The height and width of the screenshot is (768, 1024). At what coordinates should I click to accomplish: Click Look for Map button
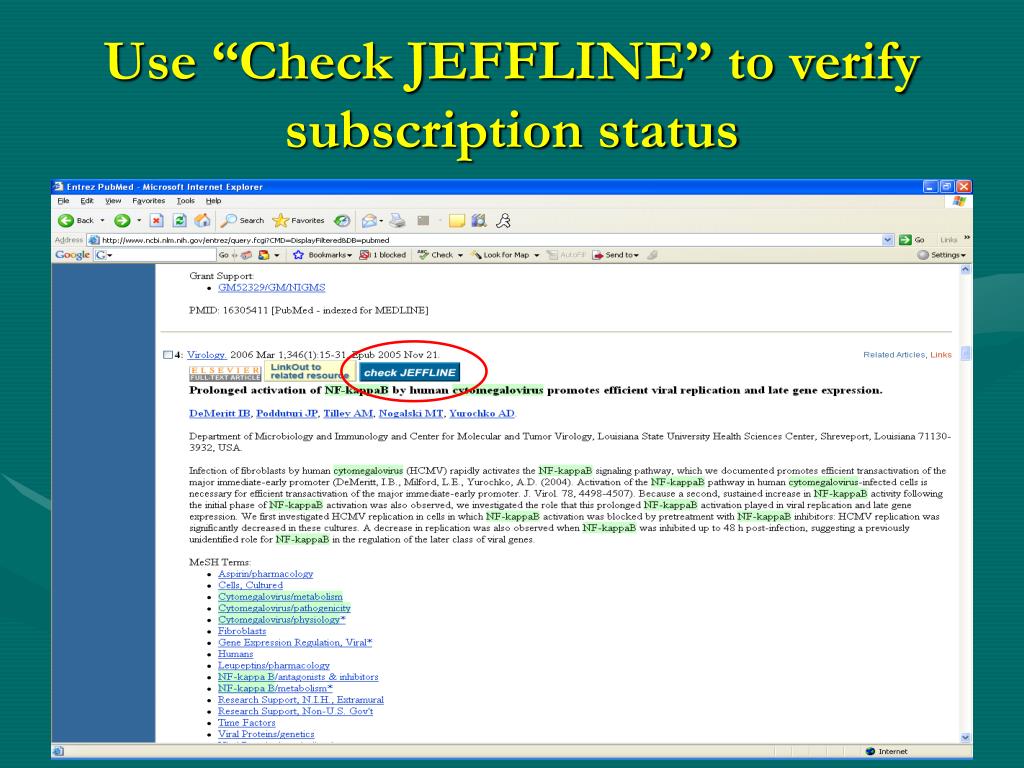501,255
